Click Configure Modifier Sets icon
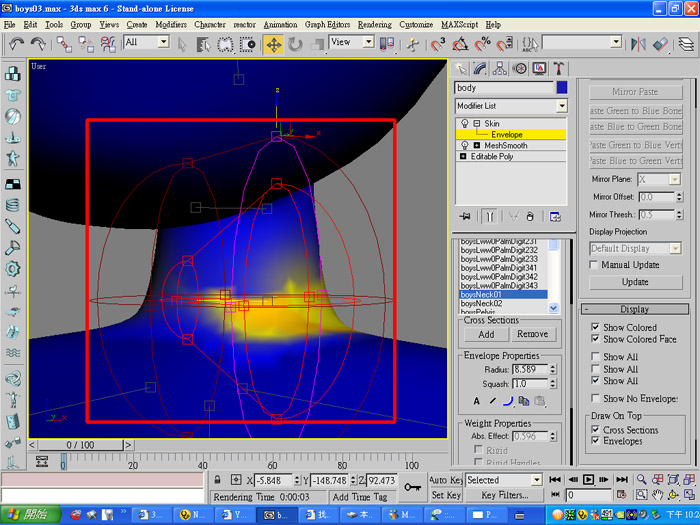This screenshot has width=700, height=525. (555, 217)
